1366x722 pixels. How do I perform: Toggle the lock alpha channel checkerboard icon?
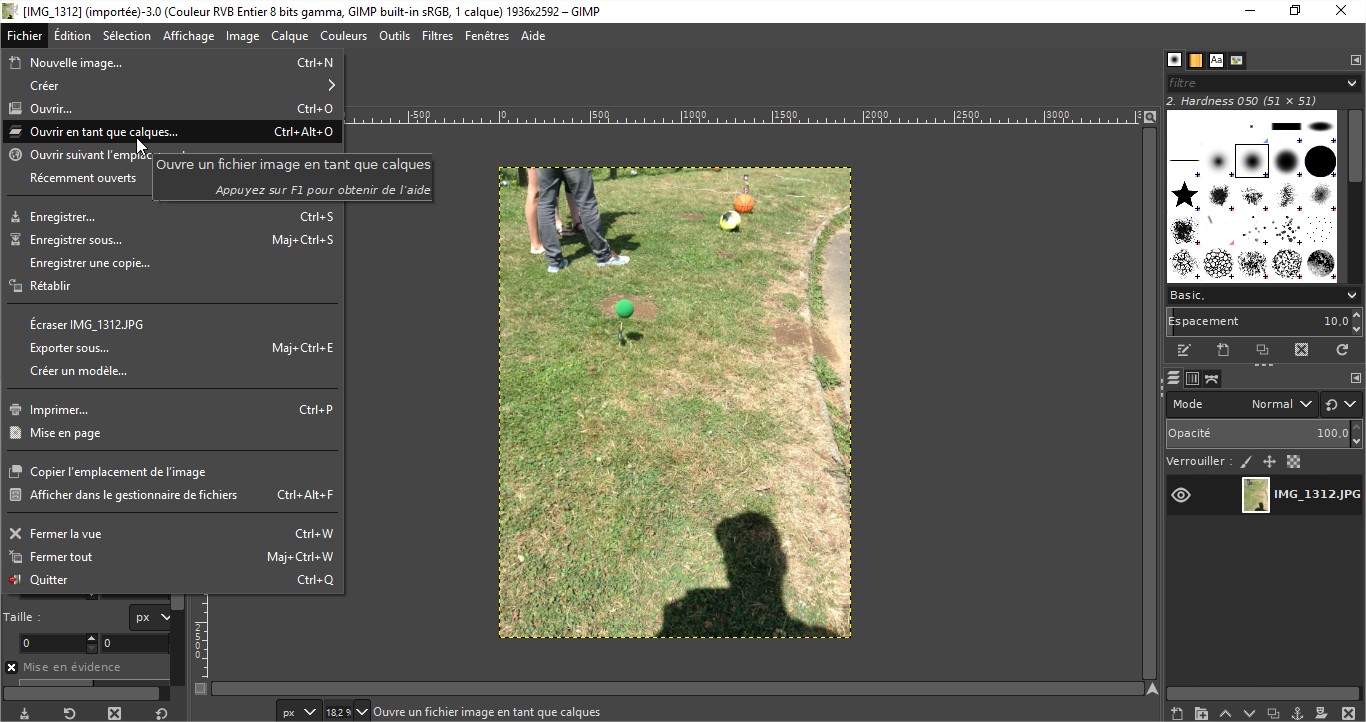point(1293,462)
